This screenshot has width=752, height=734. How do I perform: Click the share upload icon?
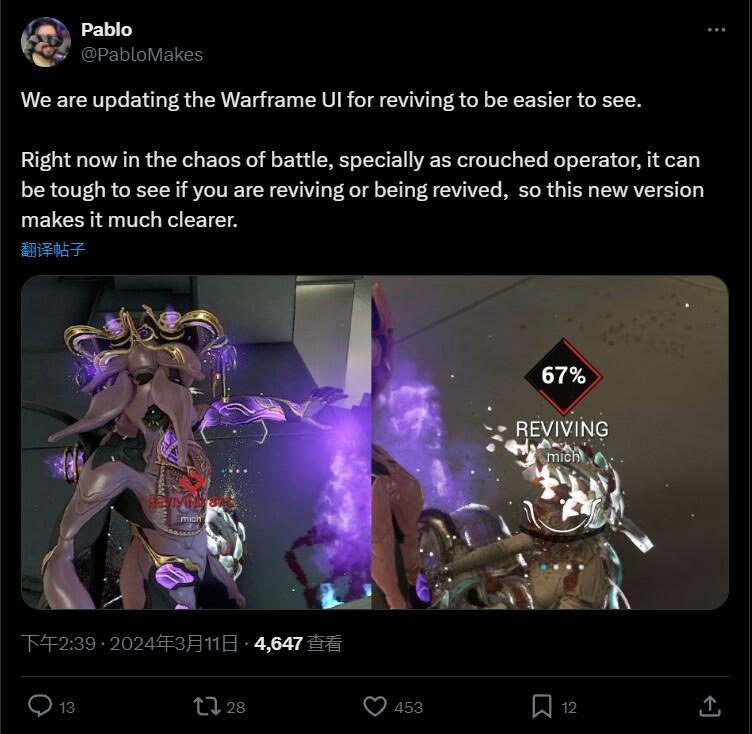[x=710, y=706]
